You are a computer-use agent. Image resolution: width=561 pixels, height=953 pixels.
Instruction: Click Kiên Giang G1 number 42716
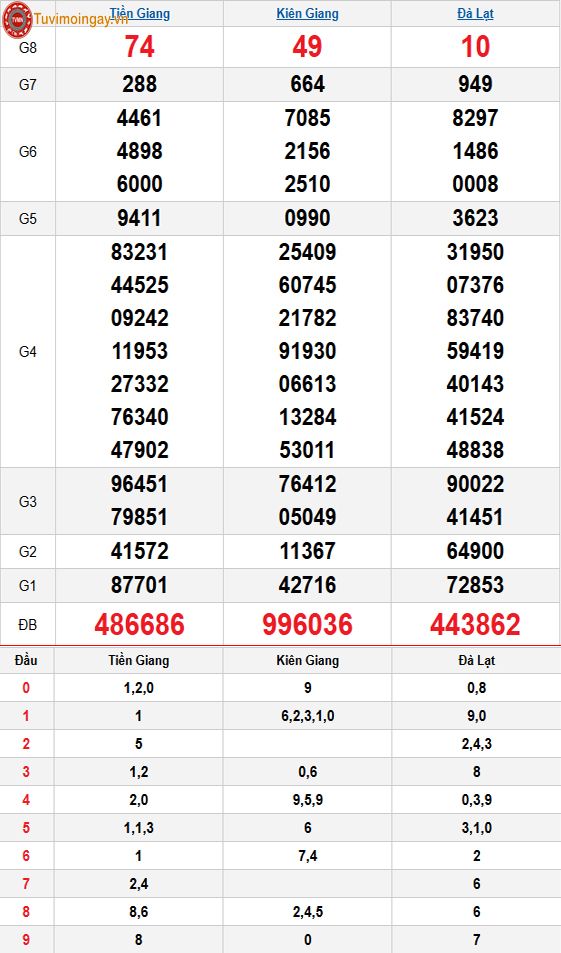coord(308,585)
